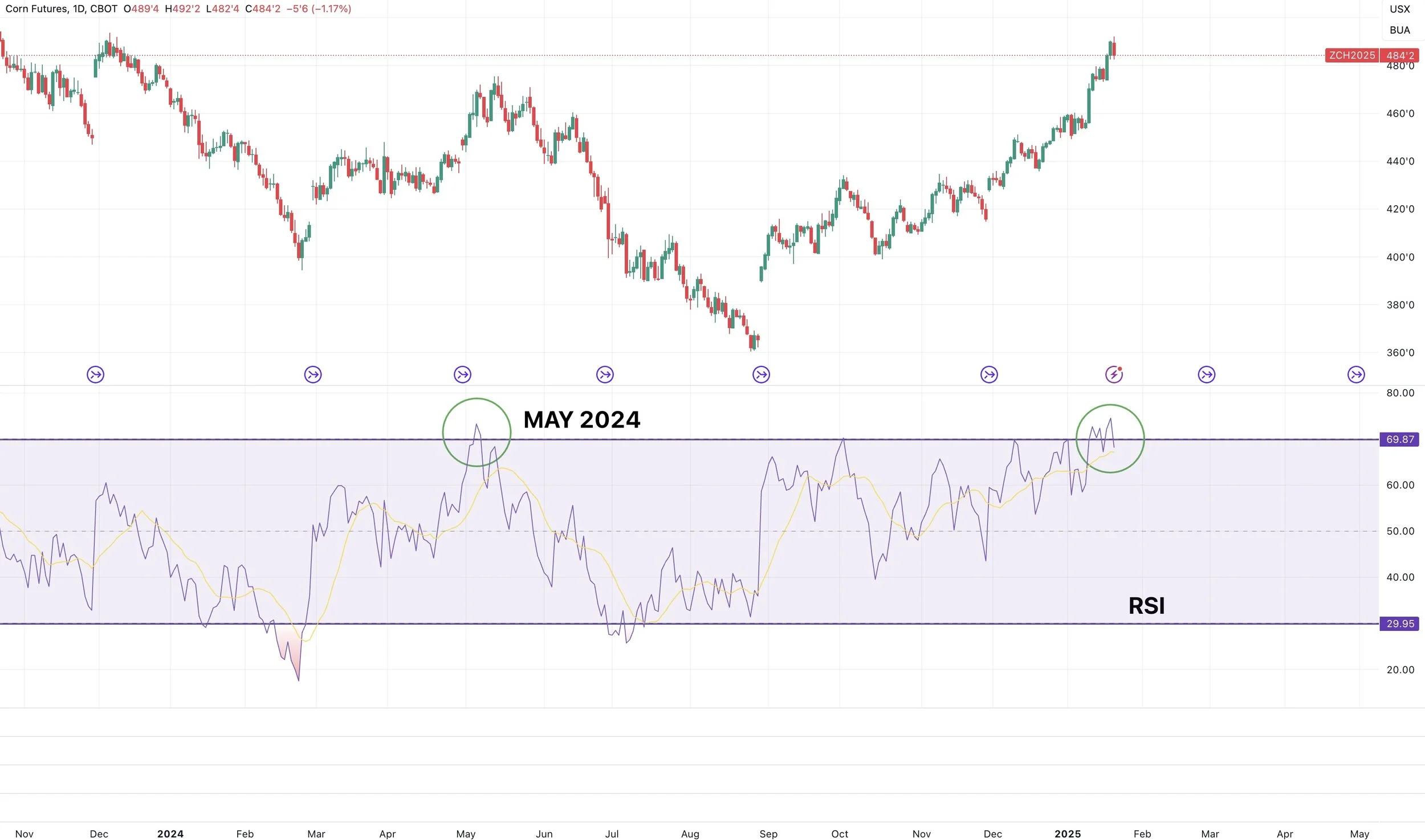Click the contract rollover icon near December 2023

click(95, 374)
